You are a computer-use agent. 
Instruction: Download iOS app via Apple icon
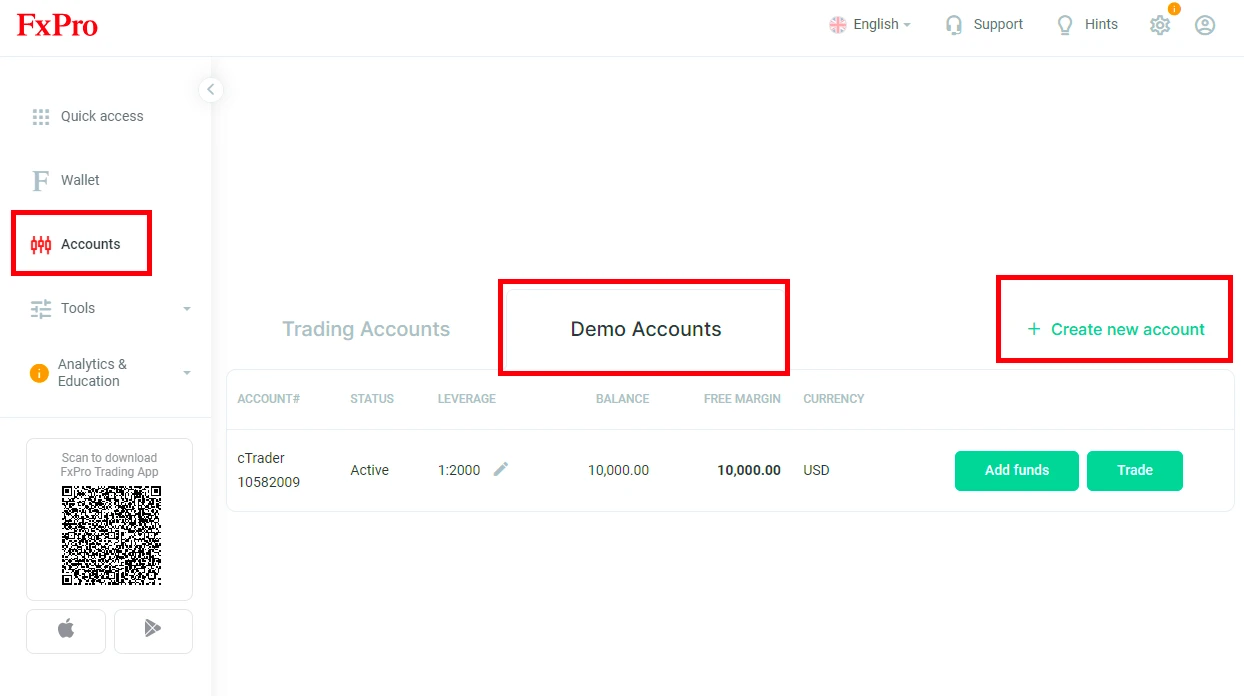[65, 630]
